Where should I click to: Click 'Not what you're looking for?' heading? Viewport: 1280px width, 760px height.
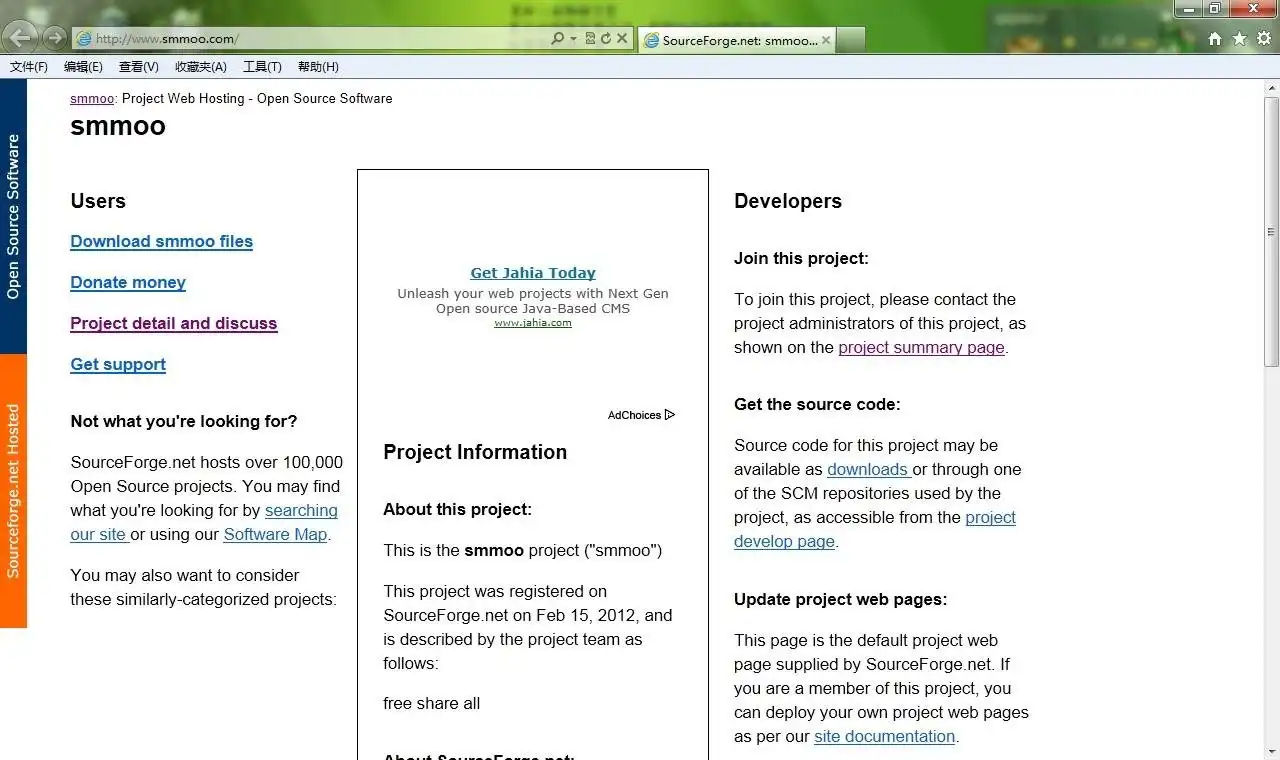pos(184,421)
